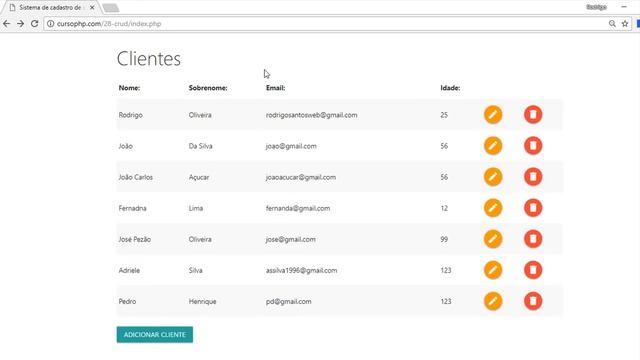Click the surname Açucar

199,177
